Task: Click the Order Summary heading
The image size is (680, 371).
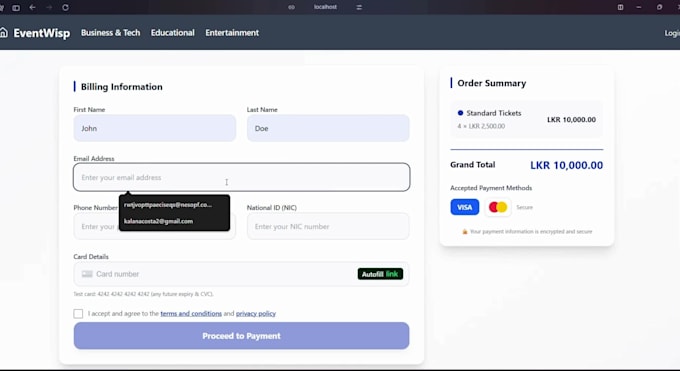Action: pyautogui.click(x=491, y=83)
